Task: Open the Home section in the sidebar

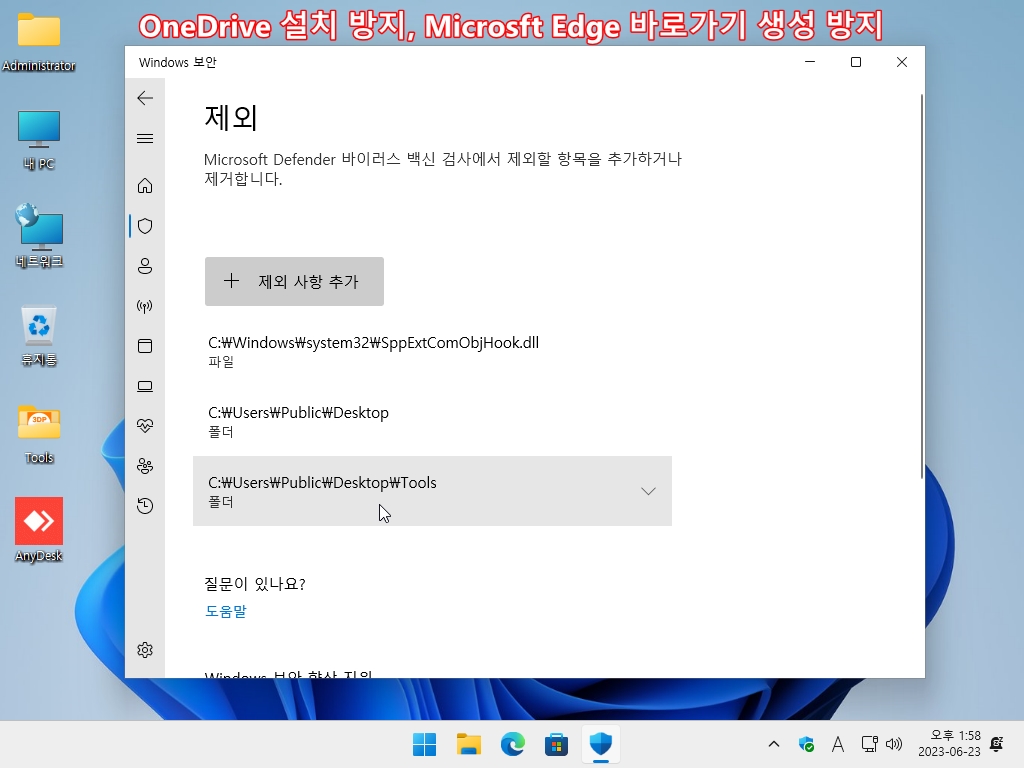Action: (x=145, y=186)
